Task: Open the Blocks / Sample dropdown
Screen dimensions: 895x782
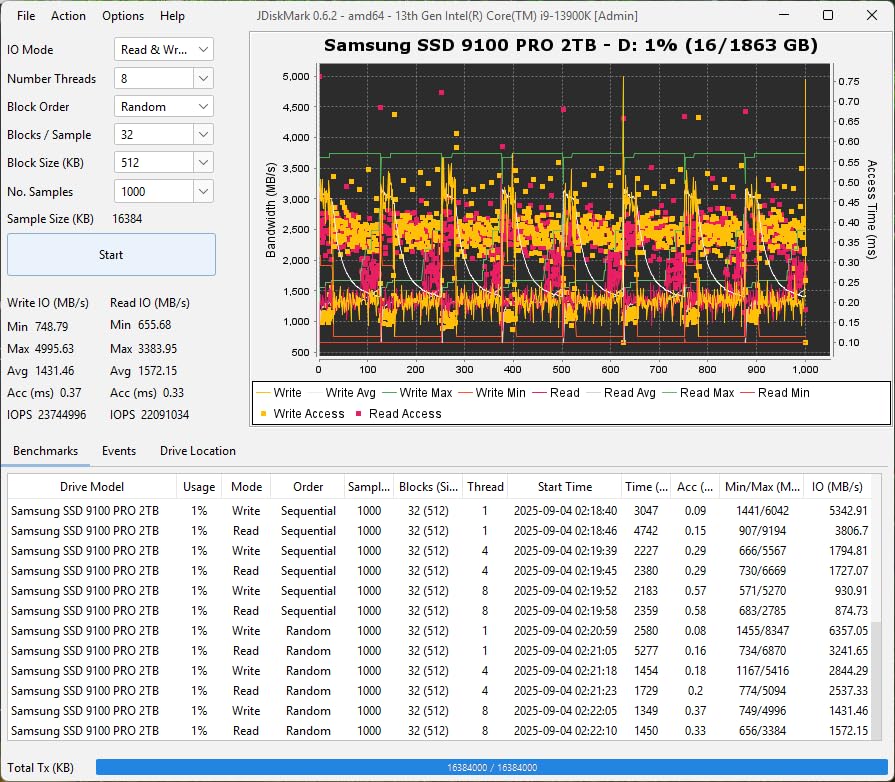Action: coord(163,133)
